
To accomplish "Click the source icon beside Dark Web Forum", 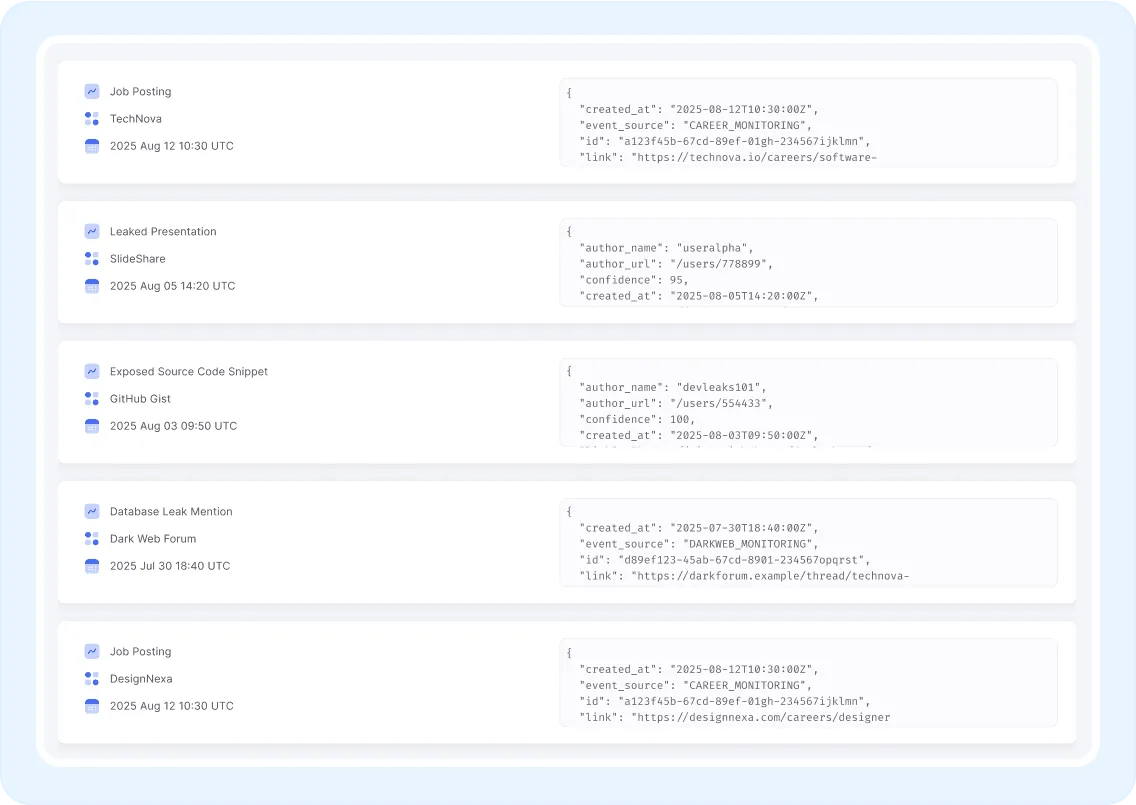I will tap(92, 539).
